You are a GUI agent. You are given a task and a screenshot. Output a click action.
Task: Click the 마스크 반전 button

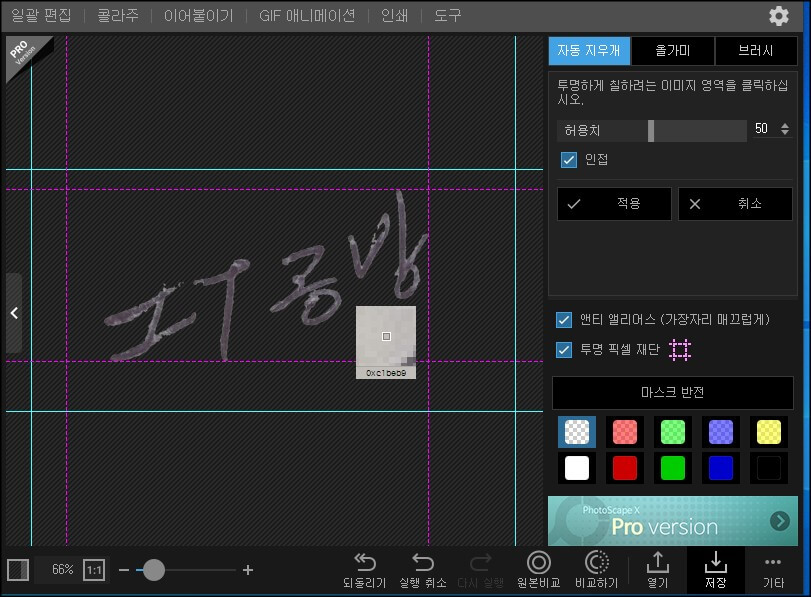pos(672,393)
